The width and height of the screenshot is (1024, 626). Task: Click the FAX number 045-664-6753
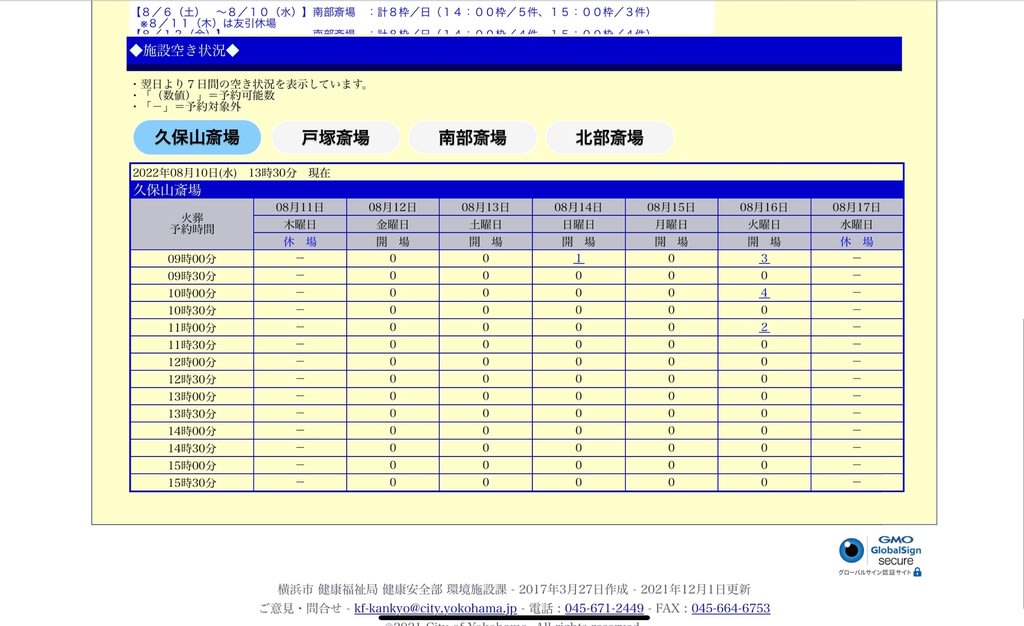731,608
